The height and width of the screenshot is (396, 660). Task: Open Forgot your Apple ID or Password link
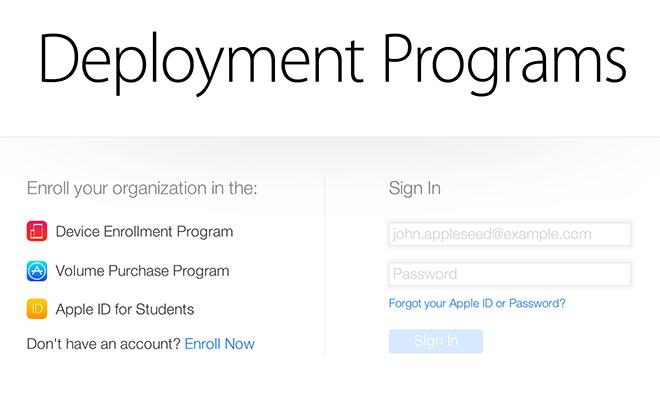click(477, 303)
